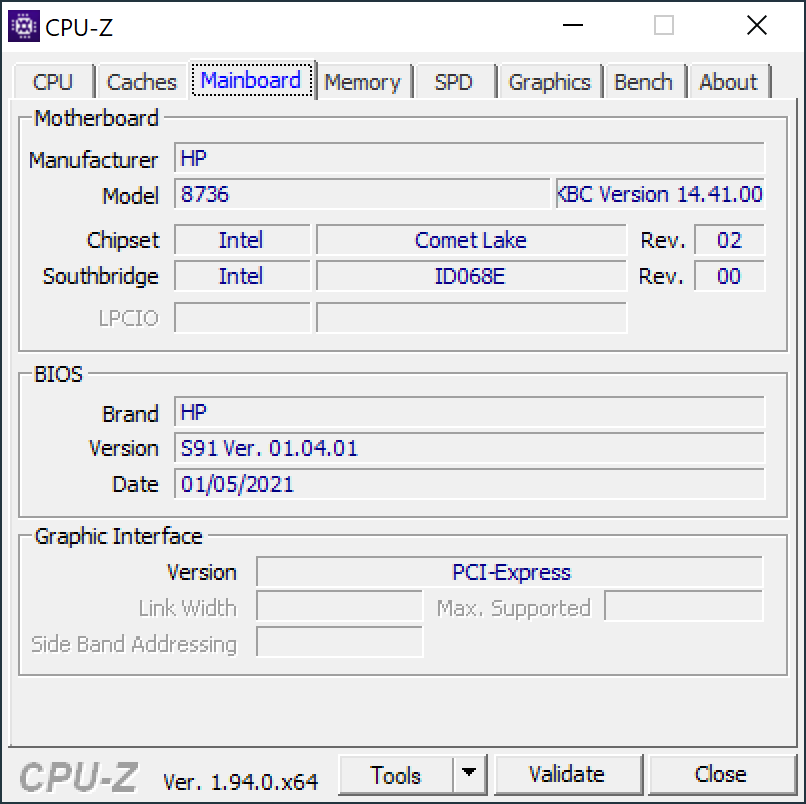This screenshot has height=804, width=806.
Task: Click the Graphic Interface PCI-Express field
Action: 510,572
